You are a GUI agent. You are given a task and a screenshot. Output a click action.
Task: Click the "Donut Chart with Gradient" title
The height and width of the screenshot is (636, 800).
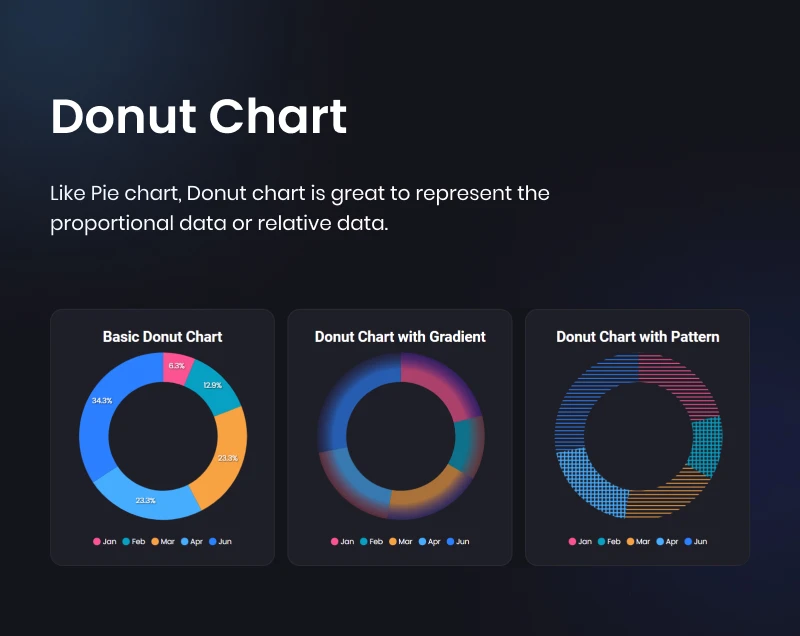point(400,337)
